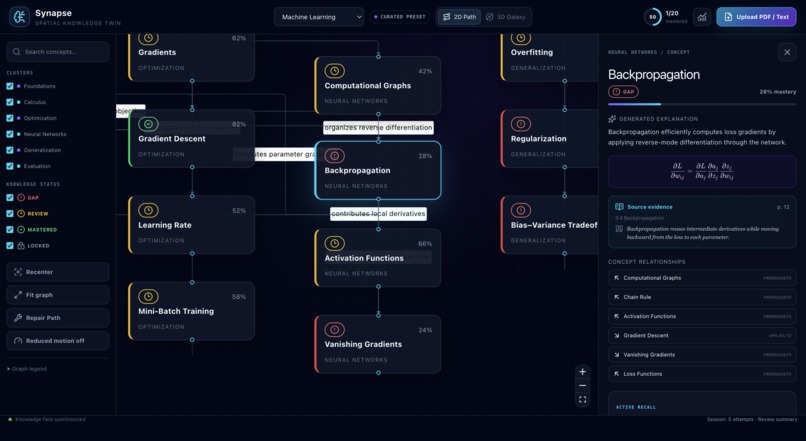Screen dimensions: 806x441
Task: Toggle the Foundations cluster checkbox
Action: pyautogui.click(x=10, y=86)
